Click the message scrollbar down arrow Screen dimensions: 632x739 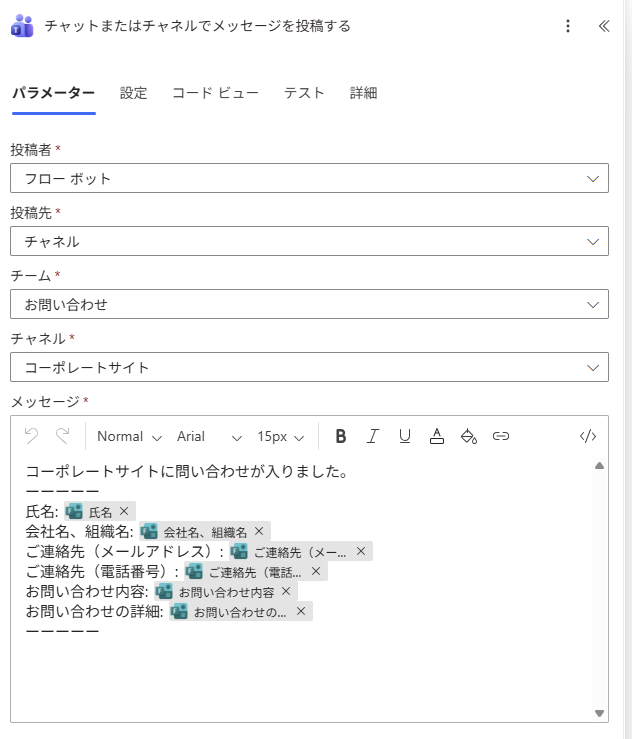[x=599, y=713]
